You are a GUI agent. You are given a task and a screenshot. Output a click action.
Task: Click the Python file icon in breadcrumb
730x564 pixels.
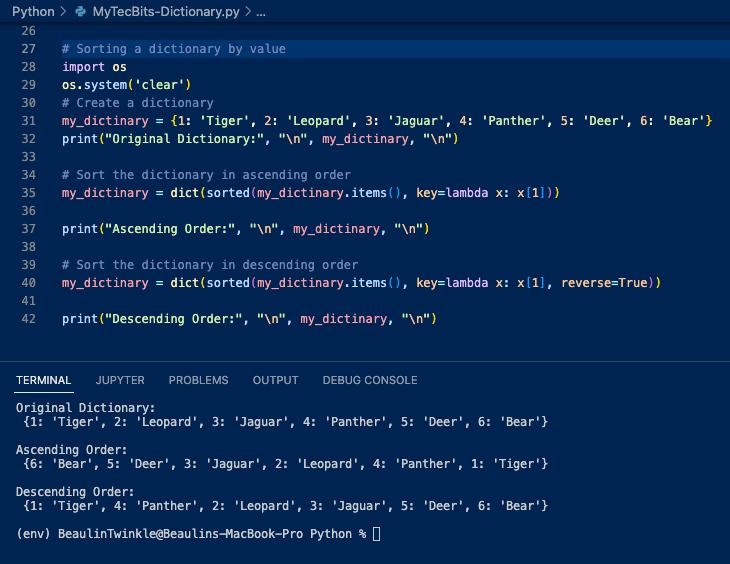point(81,12)
